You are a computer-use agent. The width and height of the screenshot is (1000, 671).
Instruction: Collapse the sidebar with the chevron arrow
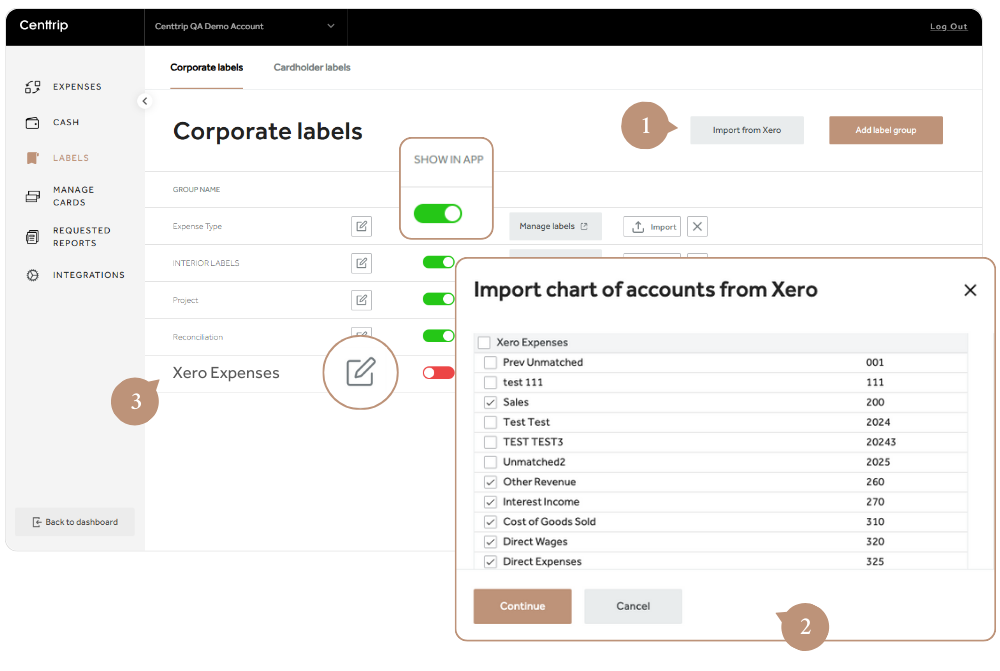pos(145,101)
